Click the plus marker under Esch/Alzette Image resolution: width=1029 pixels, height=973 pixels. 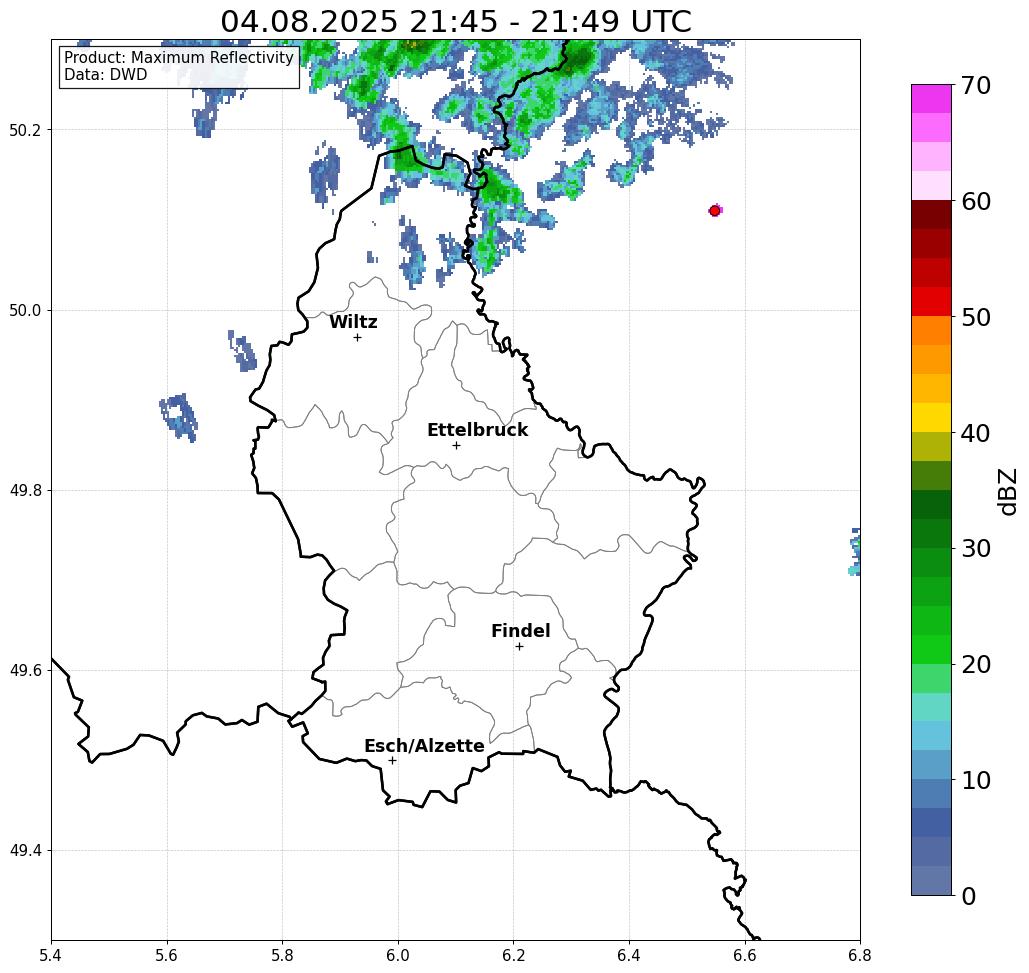point(392,760)
